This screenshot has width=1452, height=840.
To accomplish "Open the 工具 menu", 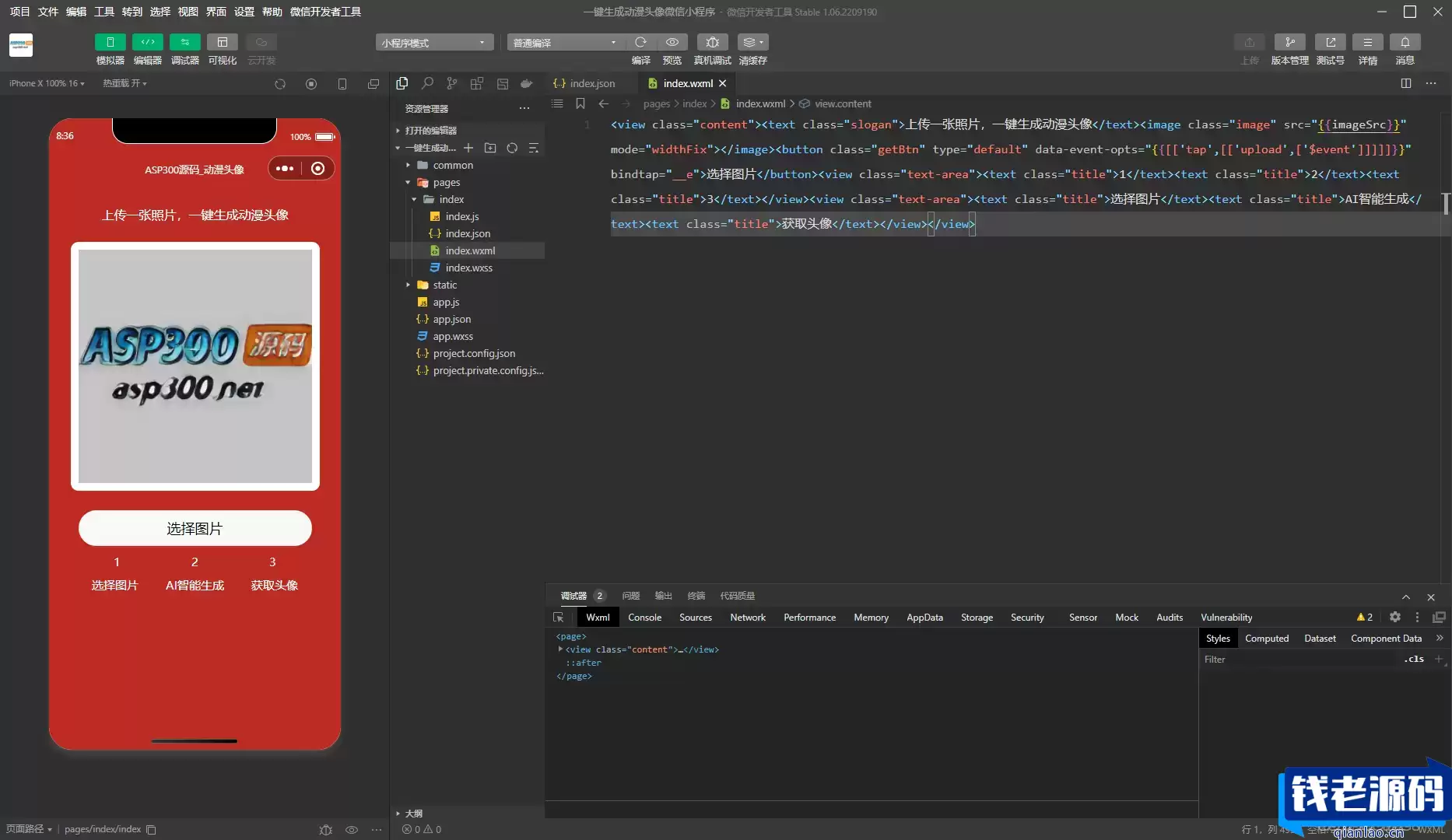I will (x=103, y=12).
